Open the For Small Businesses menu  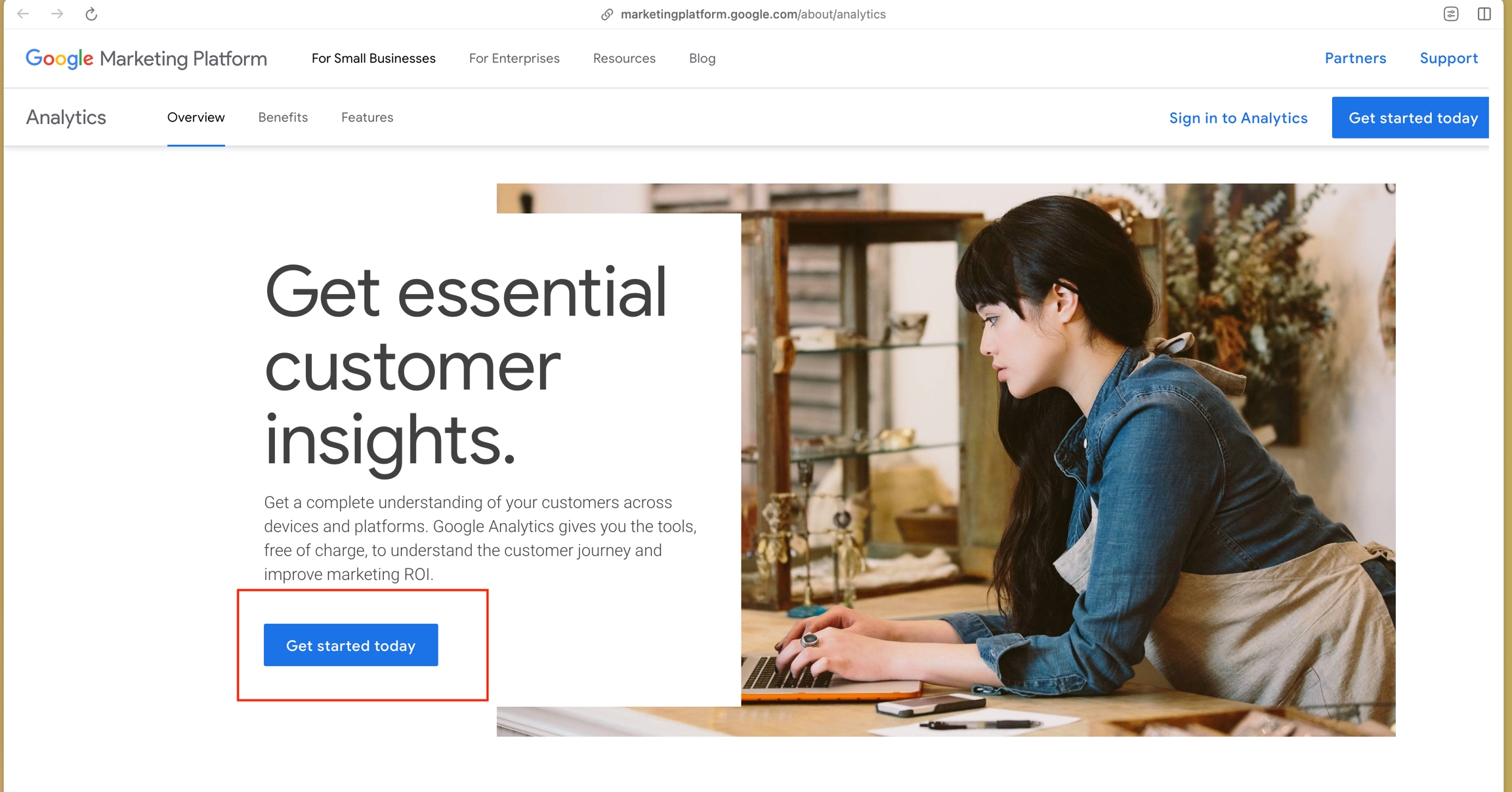[373, 58]
